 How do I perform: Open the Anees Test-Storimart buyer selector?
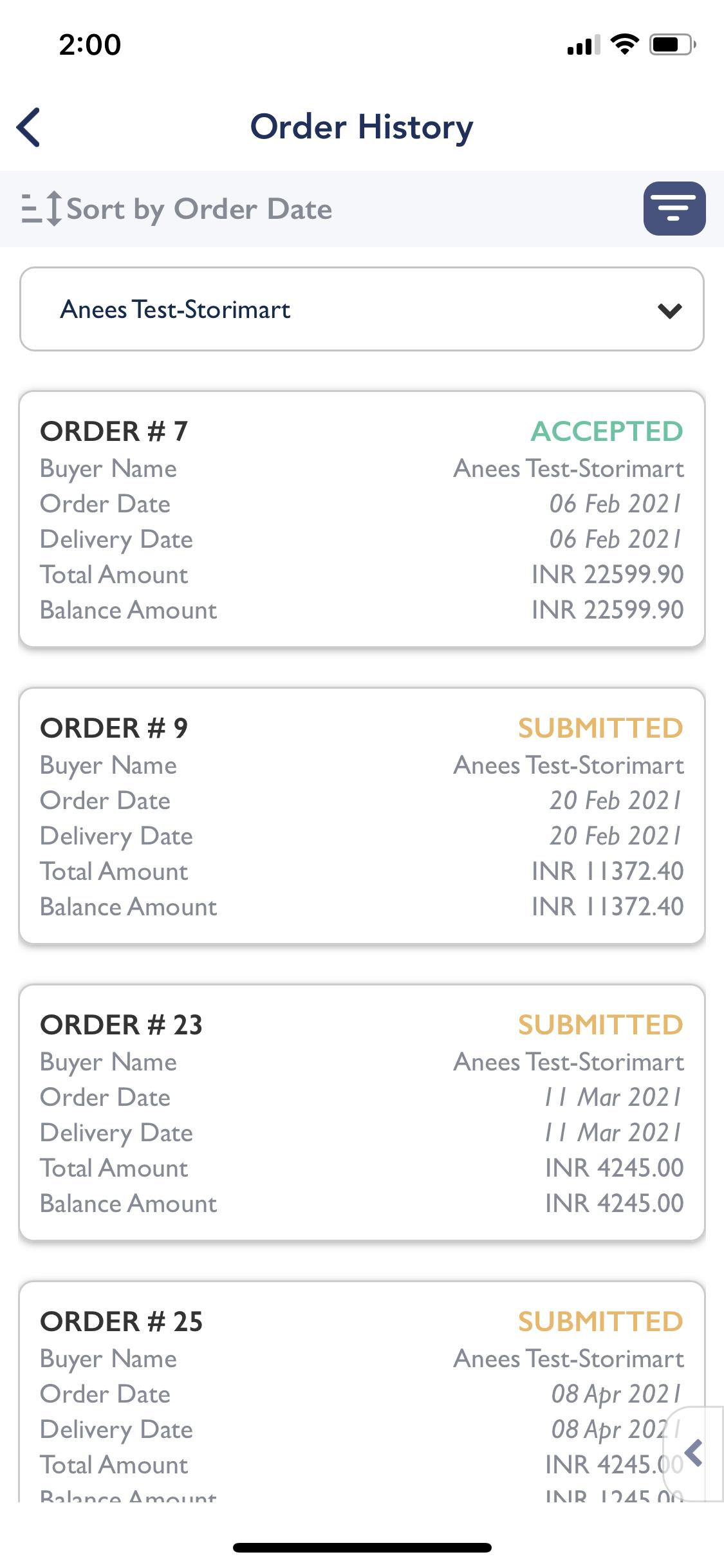pos(362,310)
